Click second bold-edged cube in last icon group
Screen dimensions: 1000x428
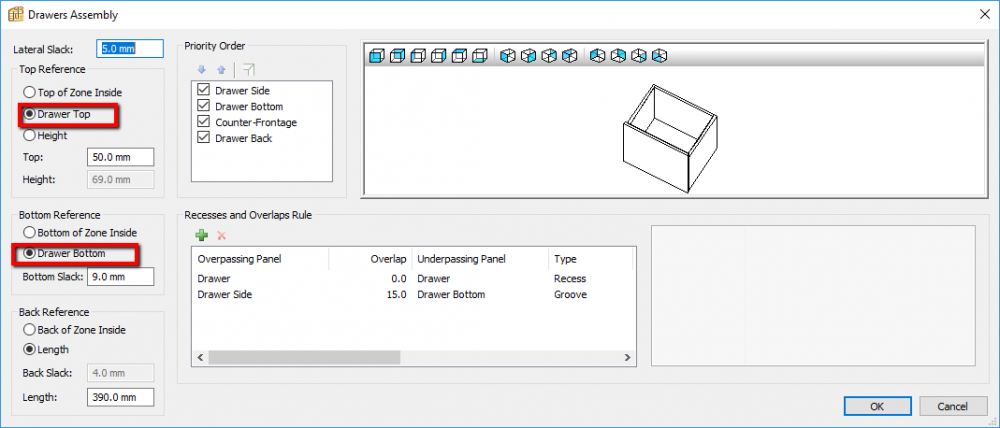(618, 56)
